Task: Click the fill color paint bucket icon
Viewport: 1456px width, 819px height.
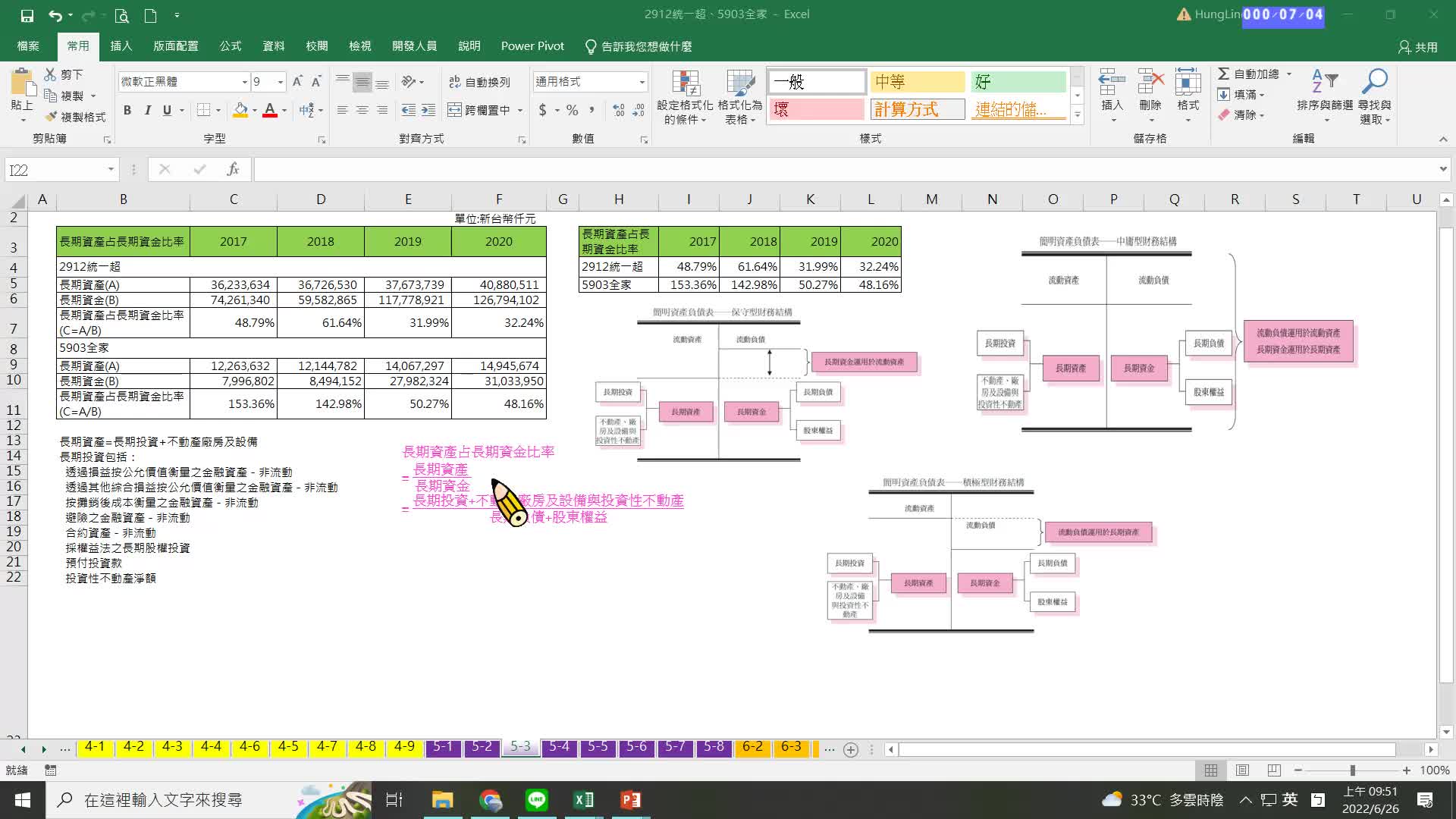Action: tap(240, 110)
